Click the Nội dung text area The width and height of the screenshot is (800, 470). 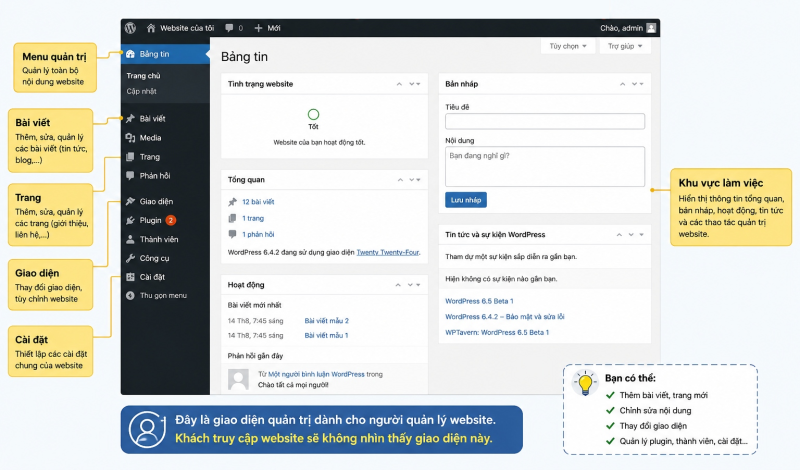tap(545, 167)
